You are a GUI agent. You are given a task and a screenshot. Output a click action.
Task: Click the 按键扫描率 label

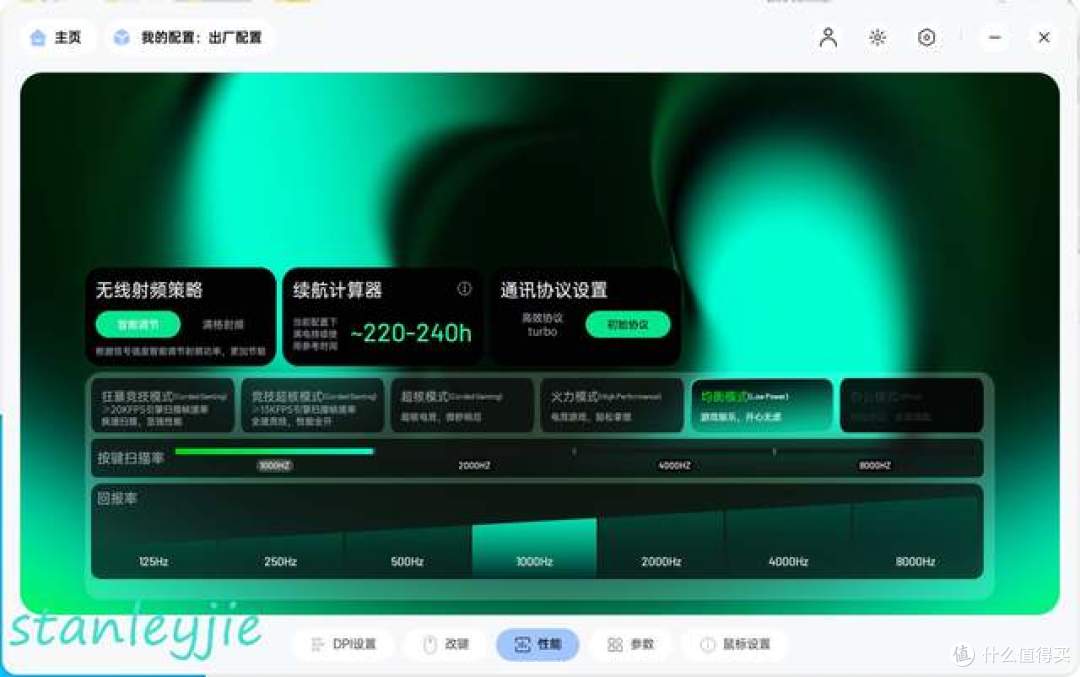pos(130,458)
